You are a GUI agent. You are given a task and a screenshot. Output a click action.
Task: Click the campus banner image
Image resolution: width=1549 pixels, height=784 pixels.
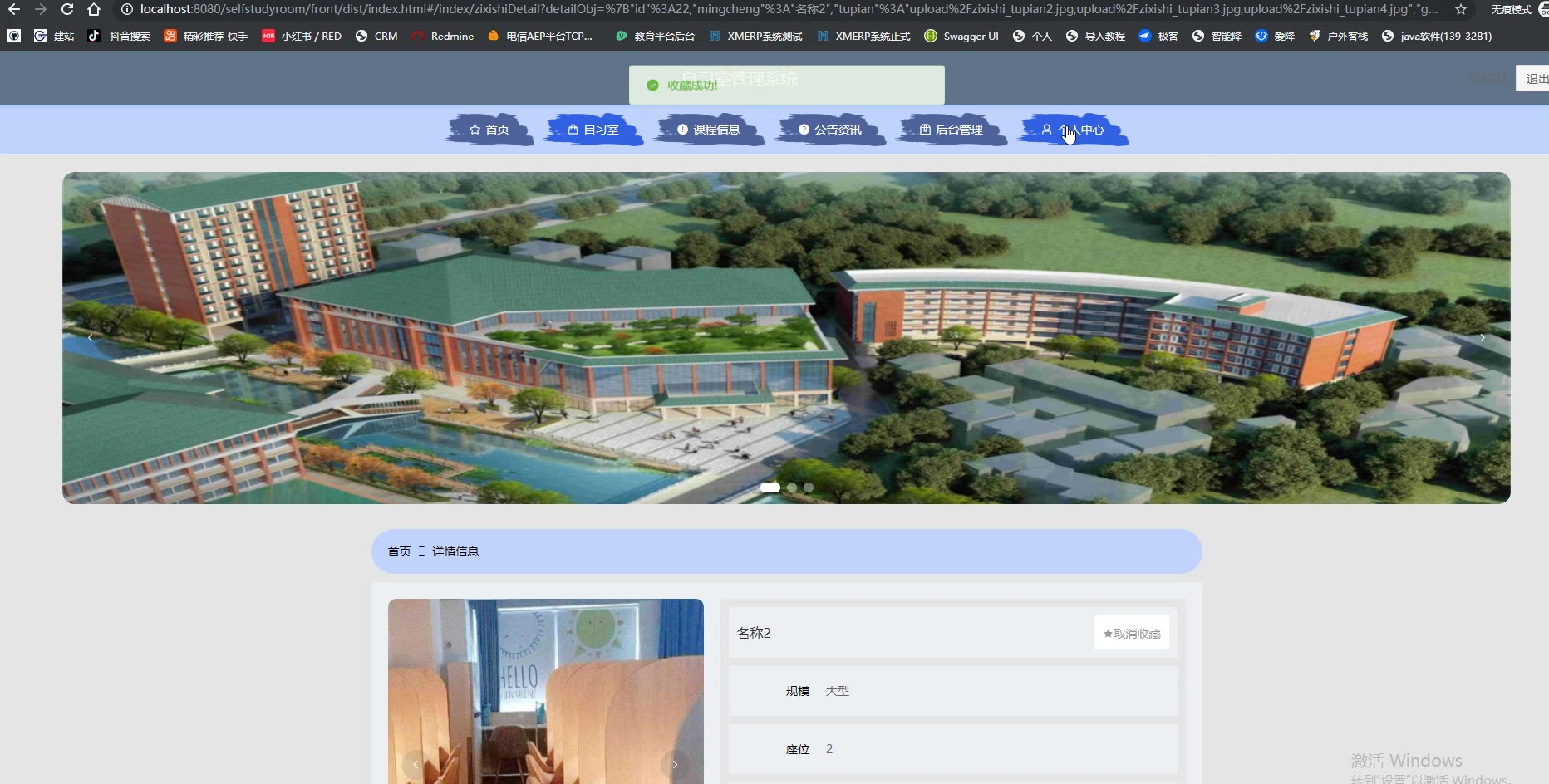[x=786, y=337]
